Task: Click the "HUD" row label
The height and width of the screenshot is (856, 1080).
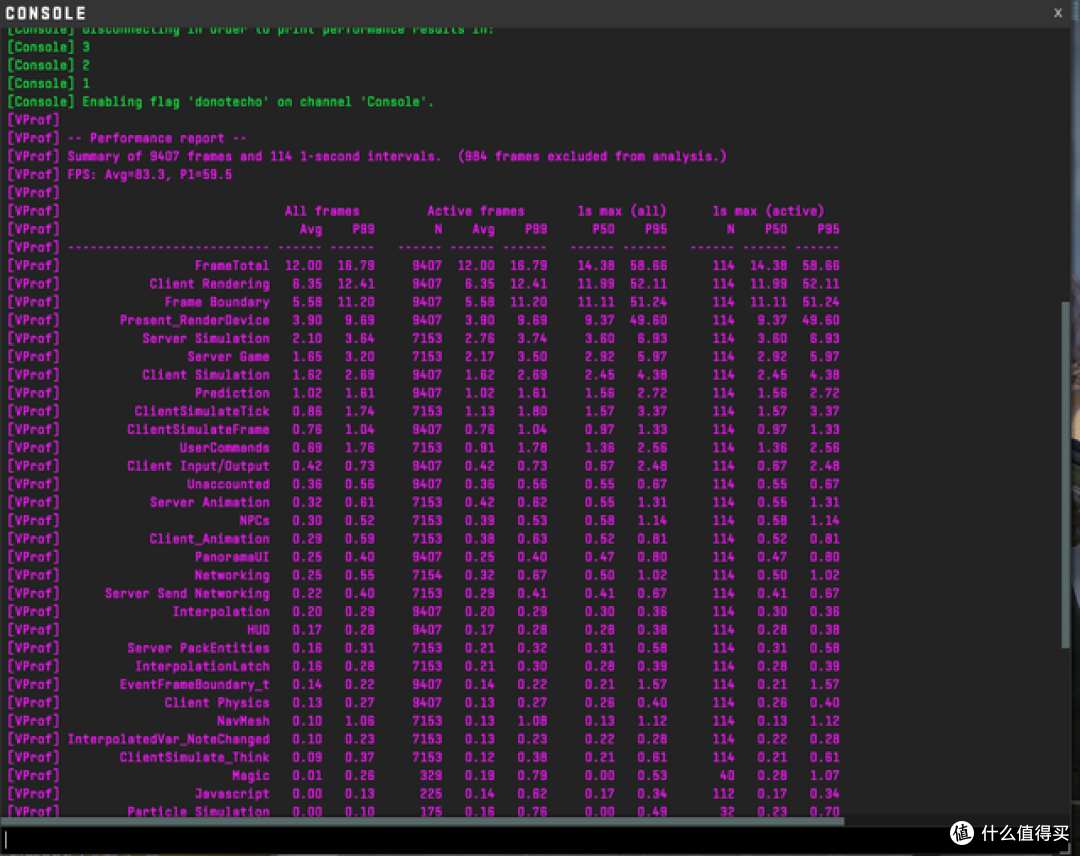Action: pyautogui.click(x=258, y=630)
